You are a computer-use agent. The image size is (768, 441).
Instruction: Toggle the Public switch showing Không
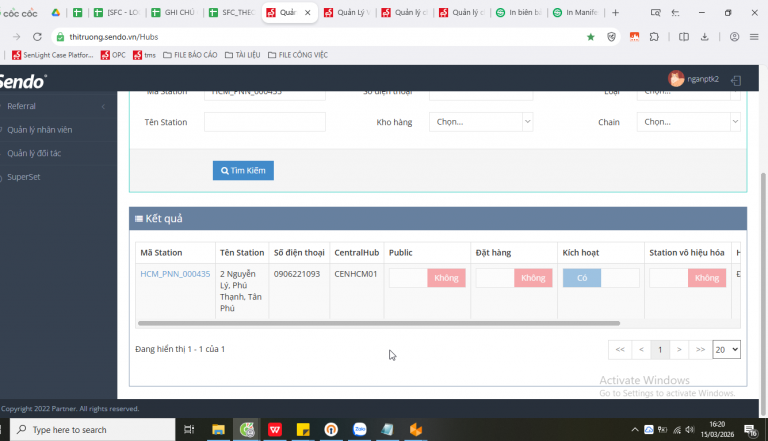click(427, 278)
